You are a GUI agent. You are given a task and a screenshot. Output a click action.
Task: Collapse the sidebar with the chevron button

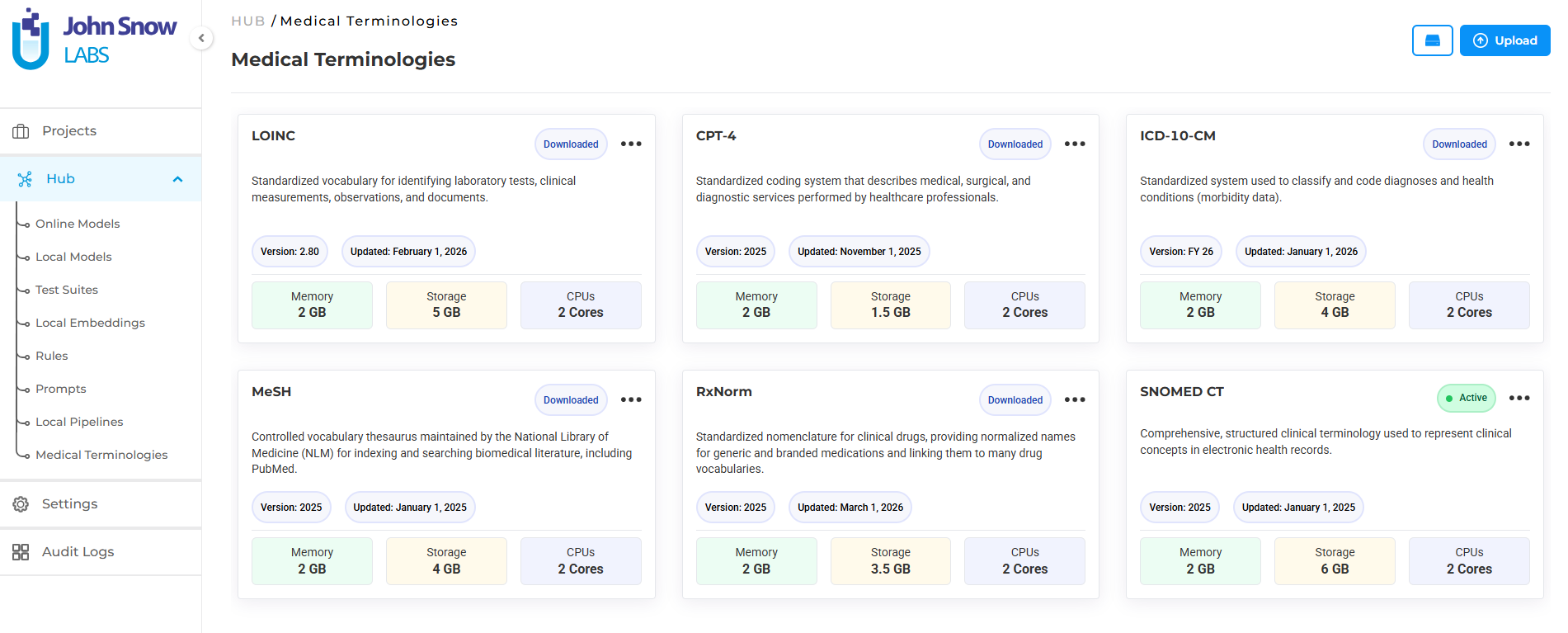[x=201, y=38]
